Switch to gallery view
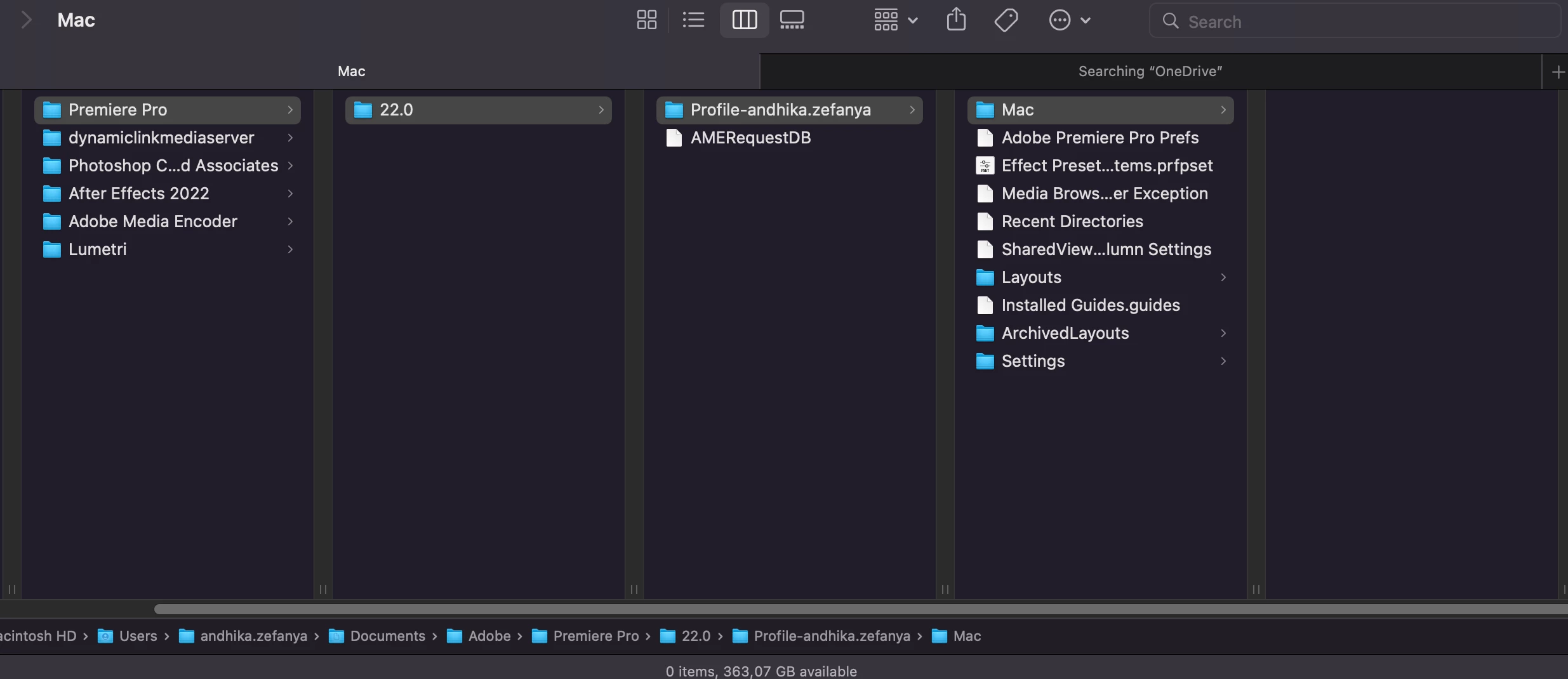The width and height of the screenshot is (1568, 679). 792,20
